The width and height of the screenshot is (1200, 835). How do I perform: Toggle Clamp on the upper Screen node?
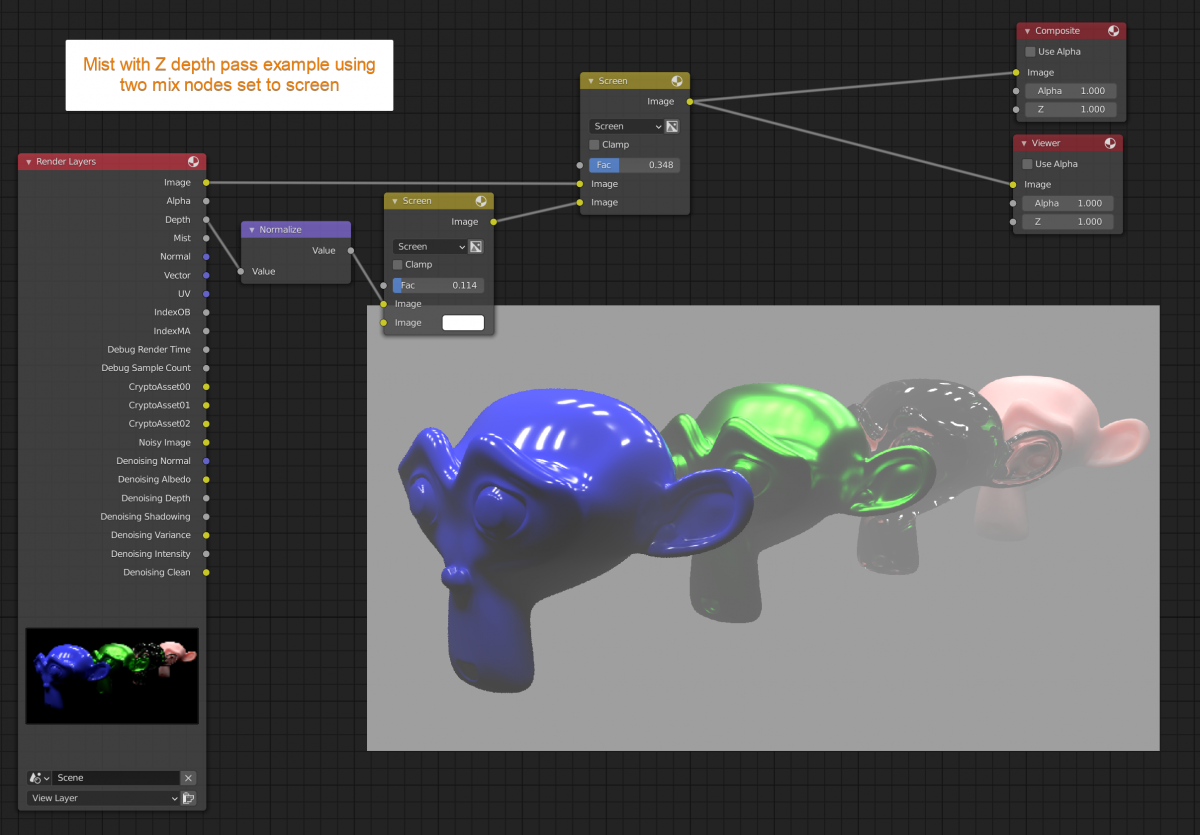(592, 144)
